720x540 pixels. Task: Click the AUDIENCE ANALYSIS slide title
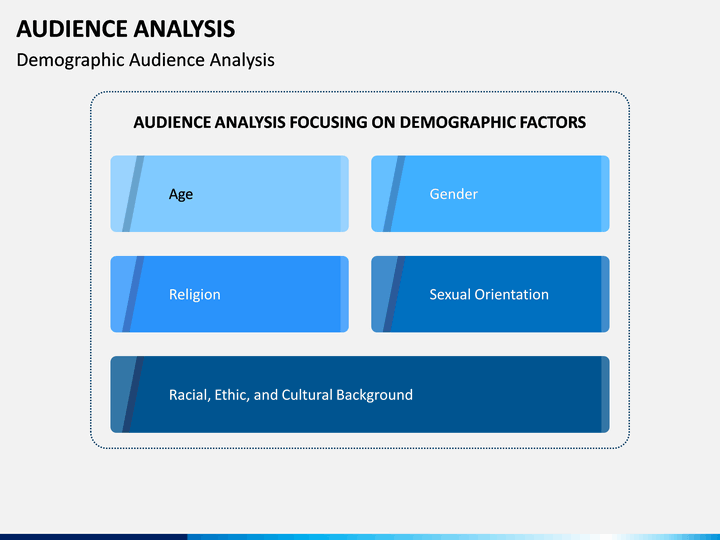126,29
